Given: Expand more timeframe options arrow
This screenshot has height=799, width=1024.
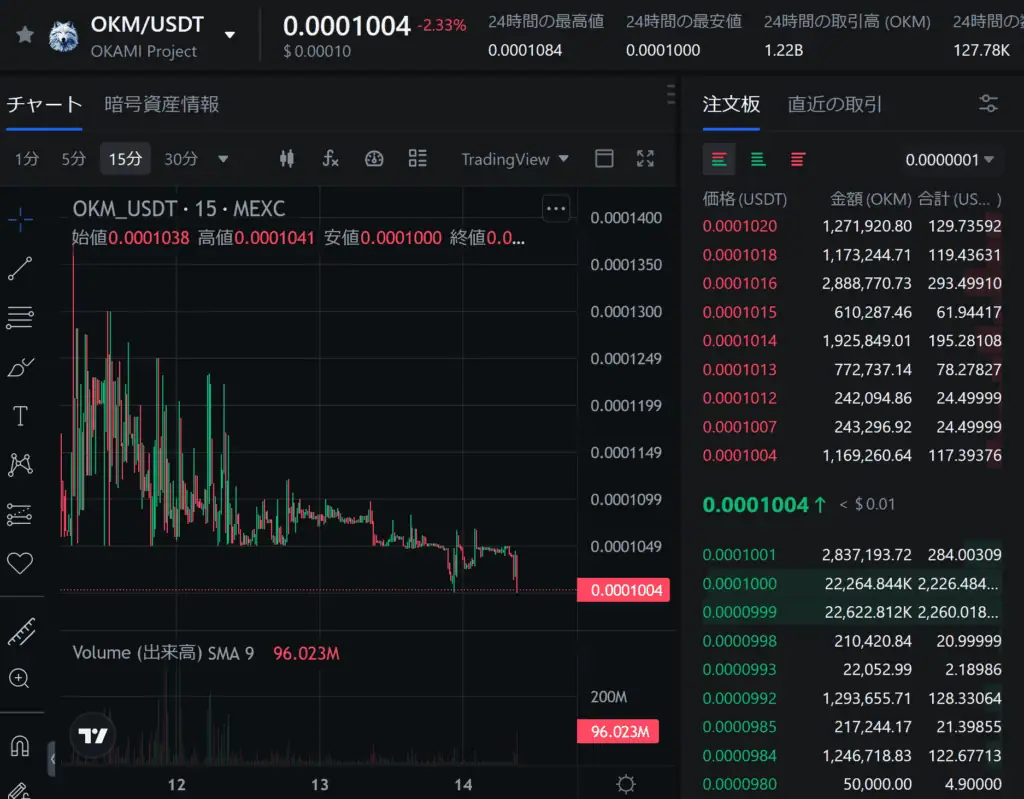Looking at the screenshot, I should (223, 159).
